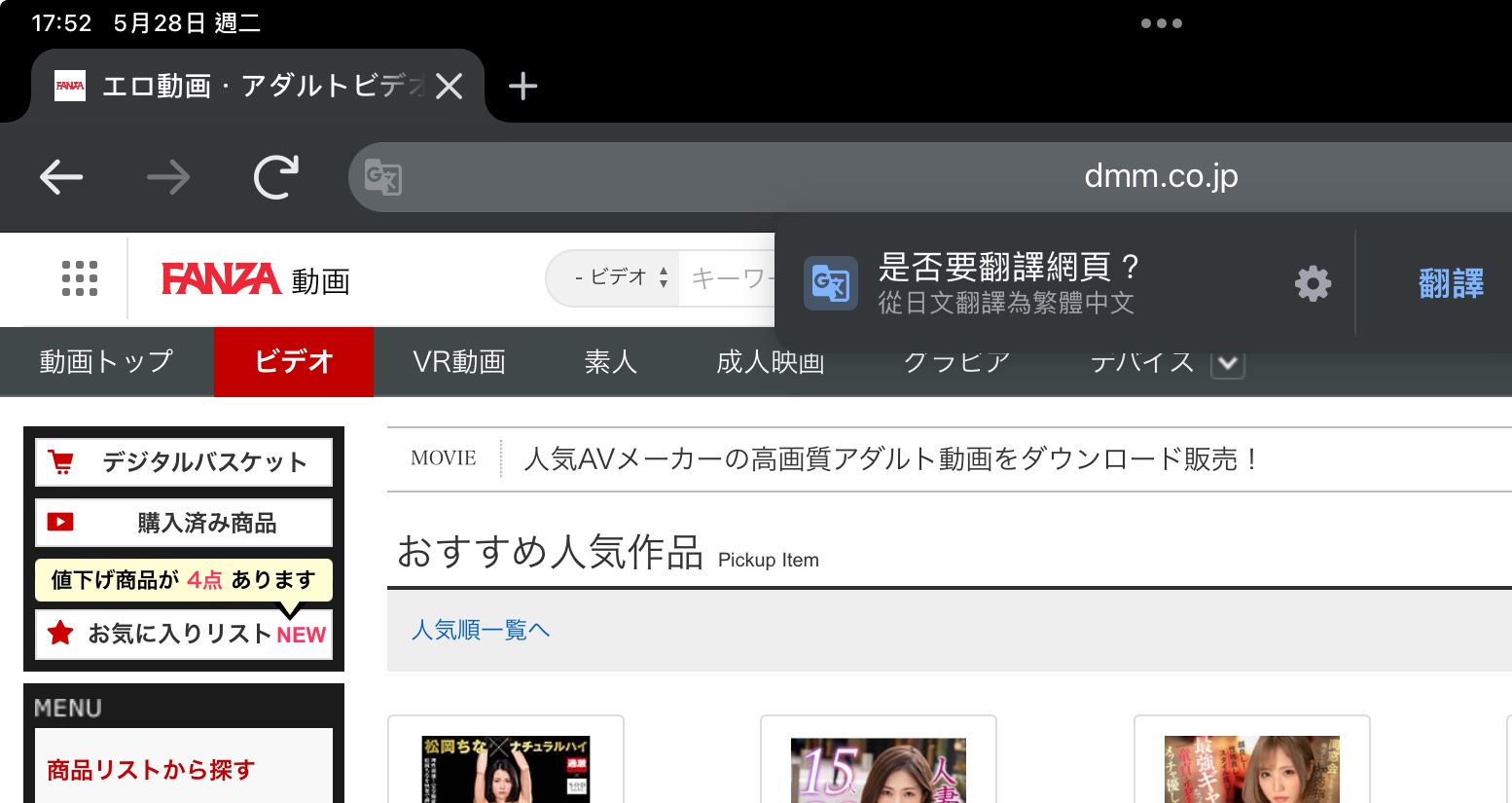Tap the dmm.co.jp address bar

1161,176
